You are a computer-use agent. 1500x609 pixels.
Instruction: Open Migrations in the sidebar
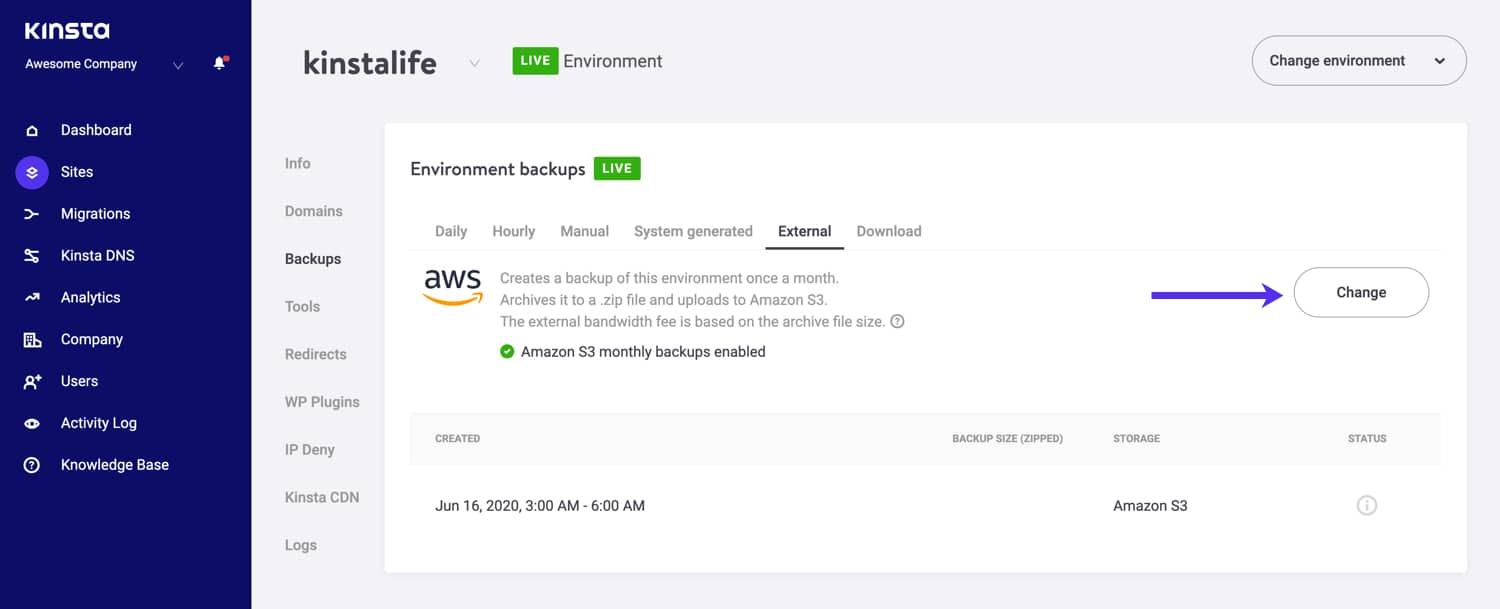(95, 214)
